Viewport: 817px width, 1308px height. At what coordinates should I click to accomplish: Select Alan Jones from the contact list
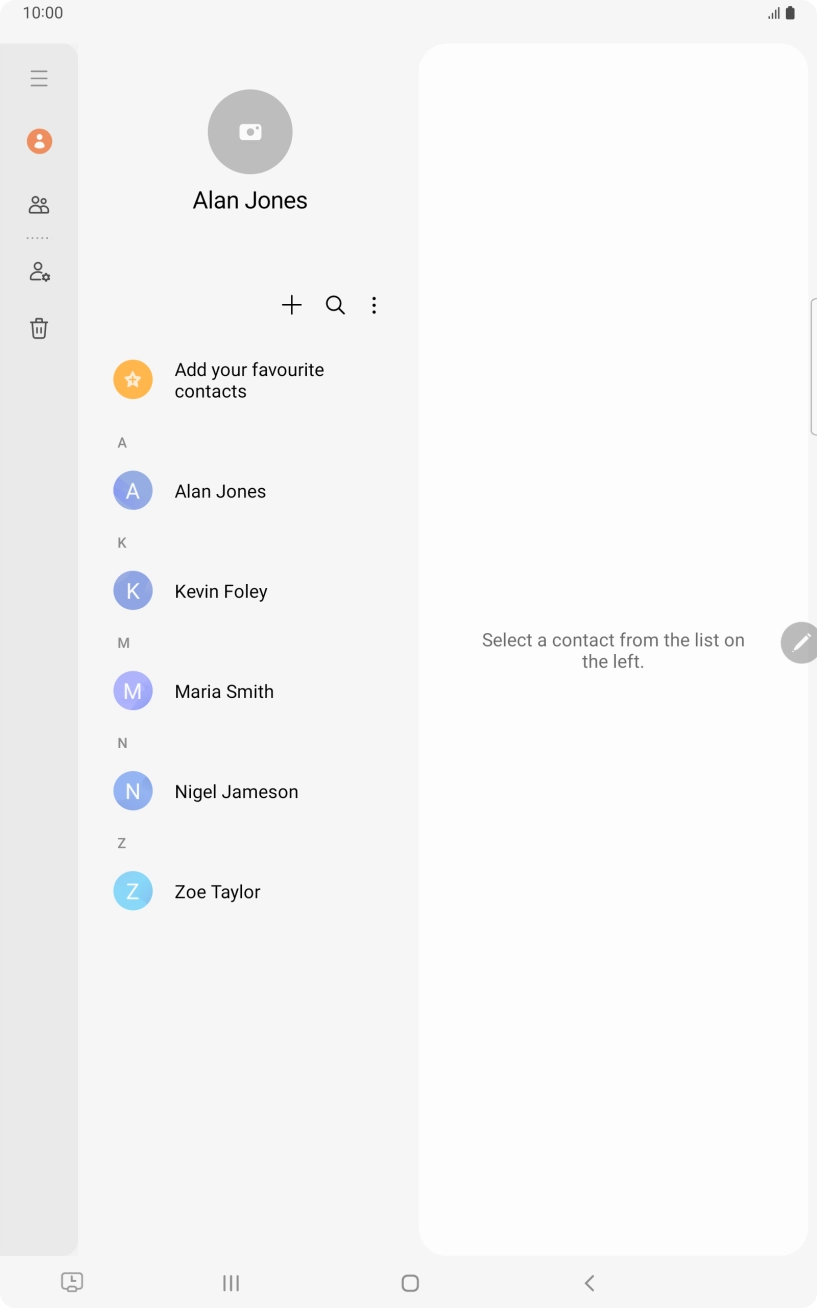220,490
